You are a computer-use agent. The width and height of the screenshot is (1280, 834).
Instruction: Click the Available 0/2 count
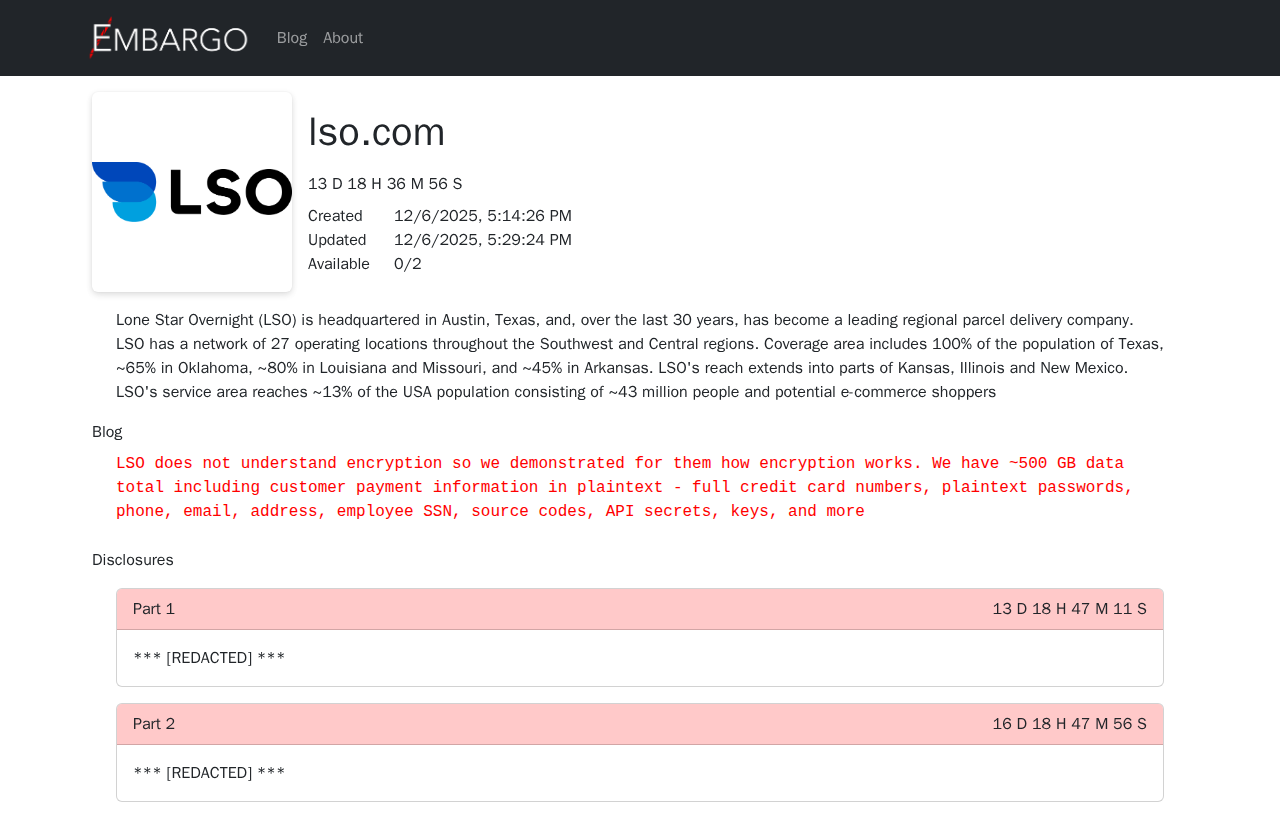[x=408, y=264]
